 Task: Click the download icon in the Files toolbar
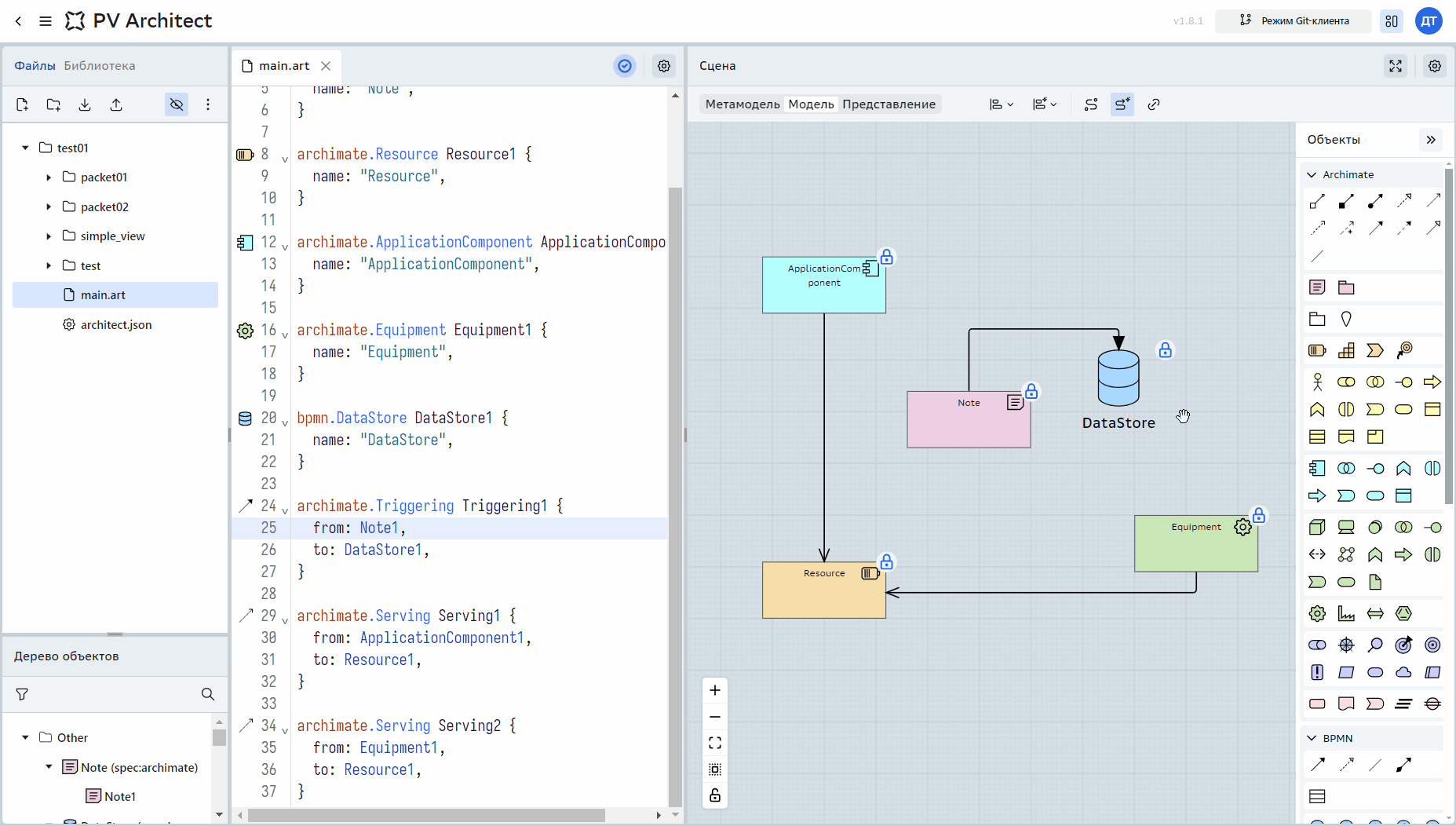pos(85,104)
